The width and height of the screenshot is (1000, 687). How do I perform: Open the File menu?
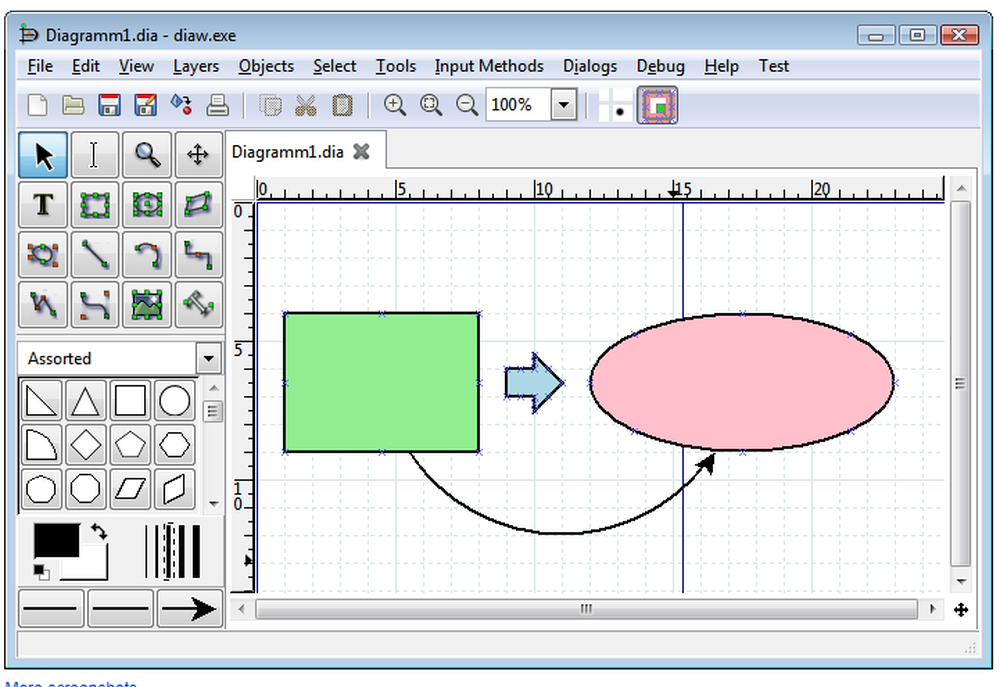point(40,66)
